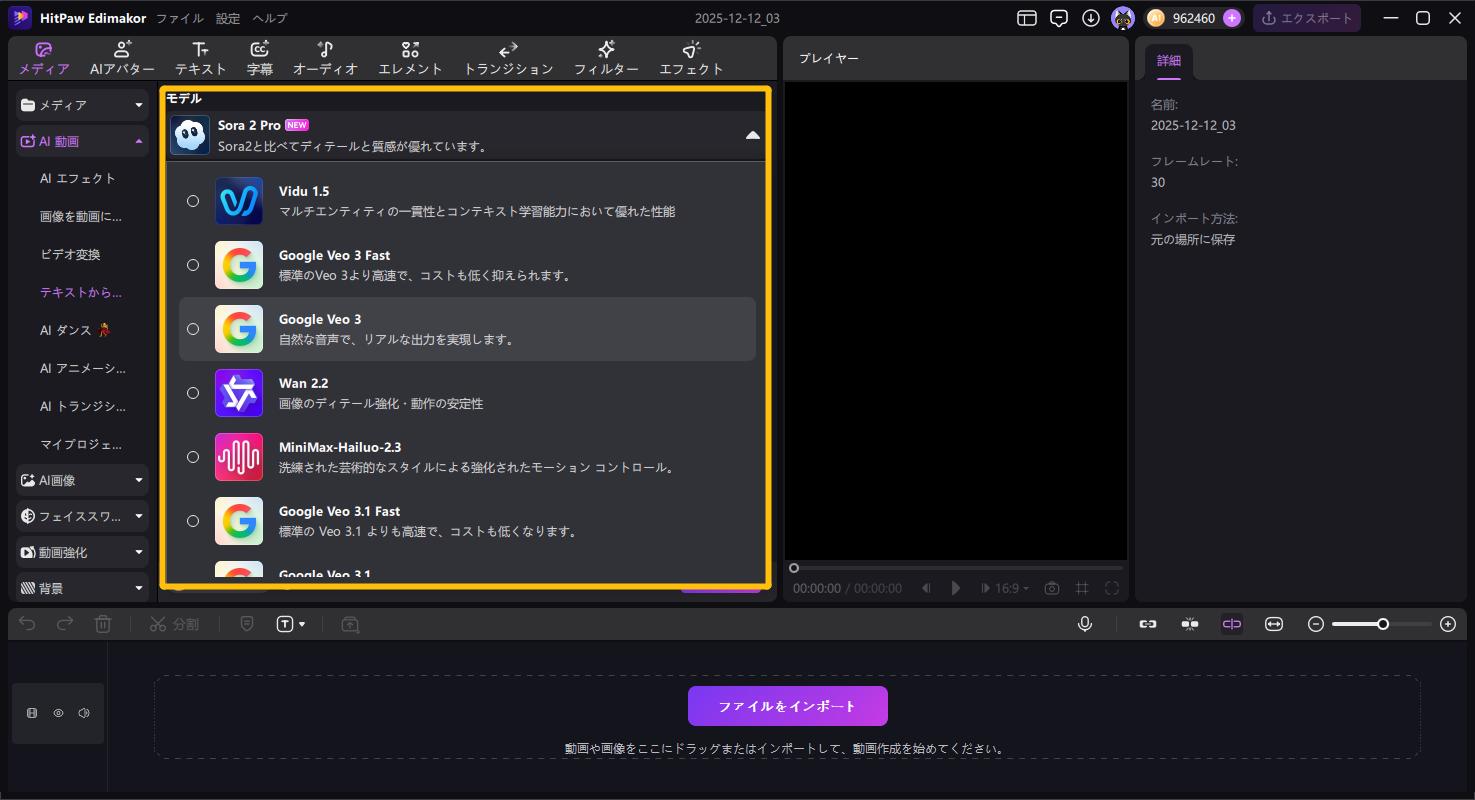Click the ファイルをインポート button
The image size is (1475, 800).
point(787,705)
